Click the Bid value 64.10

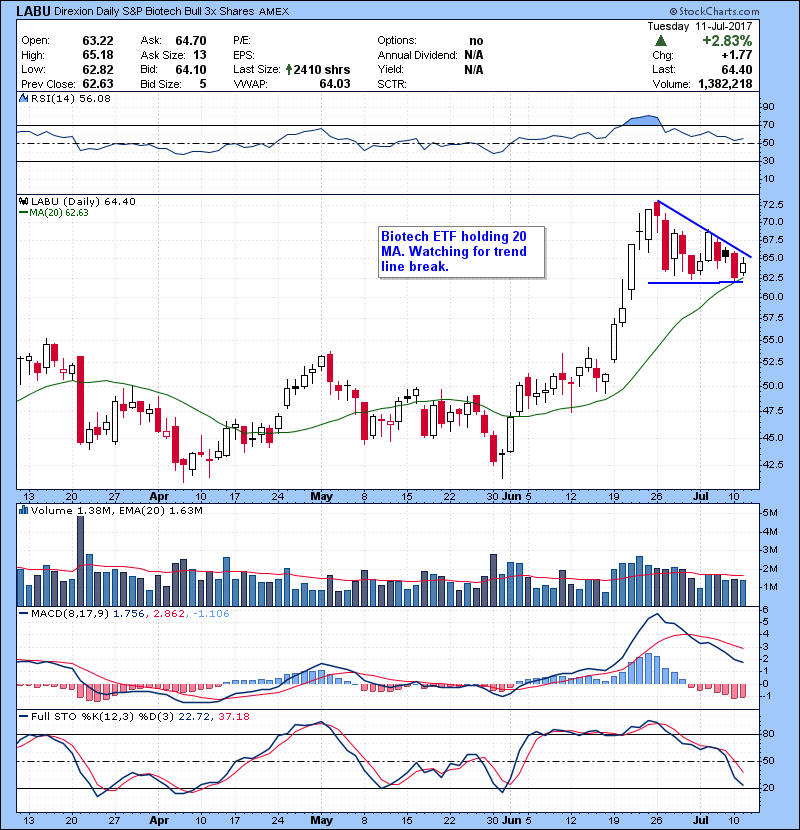click(x=191, y=69)
